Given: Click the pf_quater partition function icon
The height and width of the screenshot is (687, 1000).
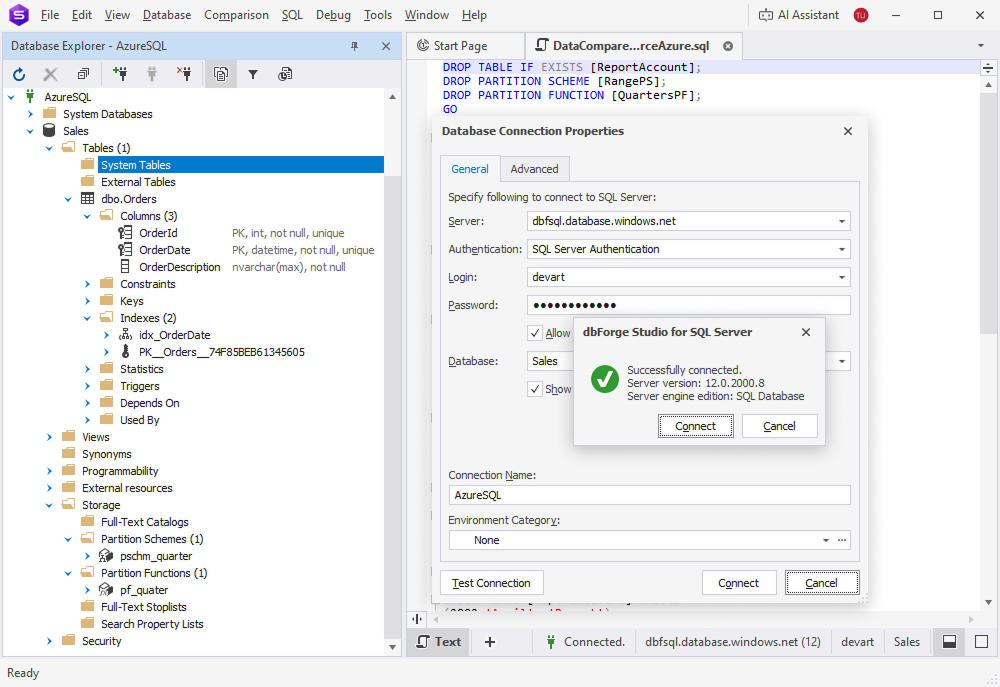Looking at the screenshot, I should click(107, 589).
